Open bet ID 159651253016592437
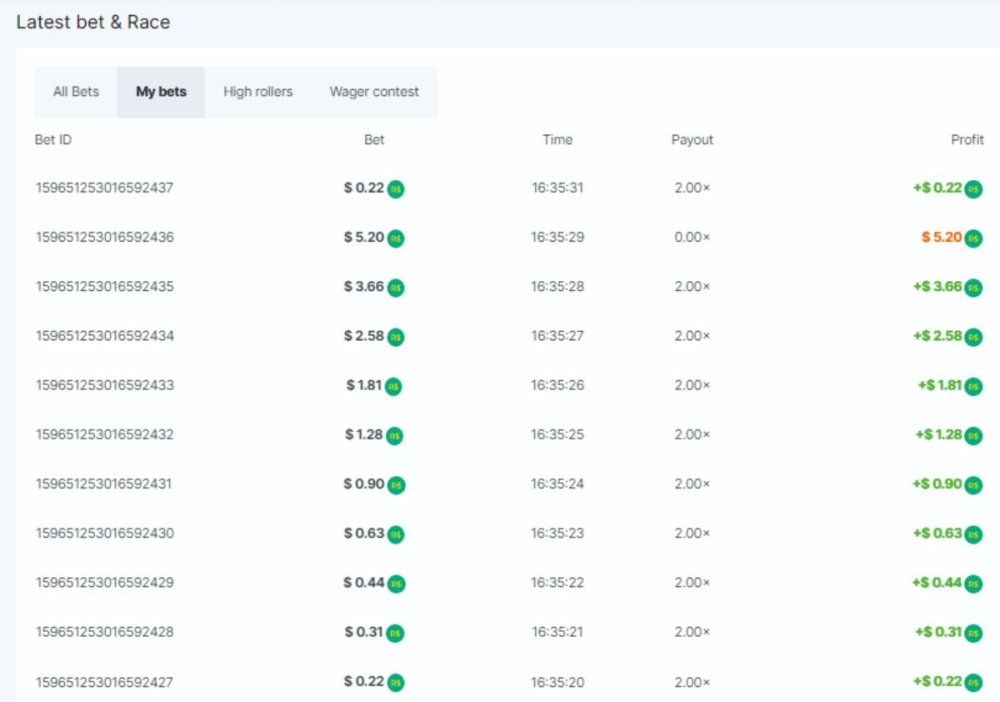 pos(105,188)
